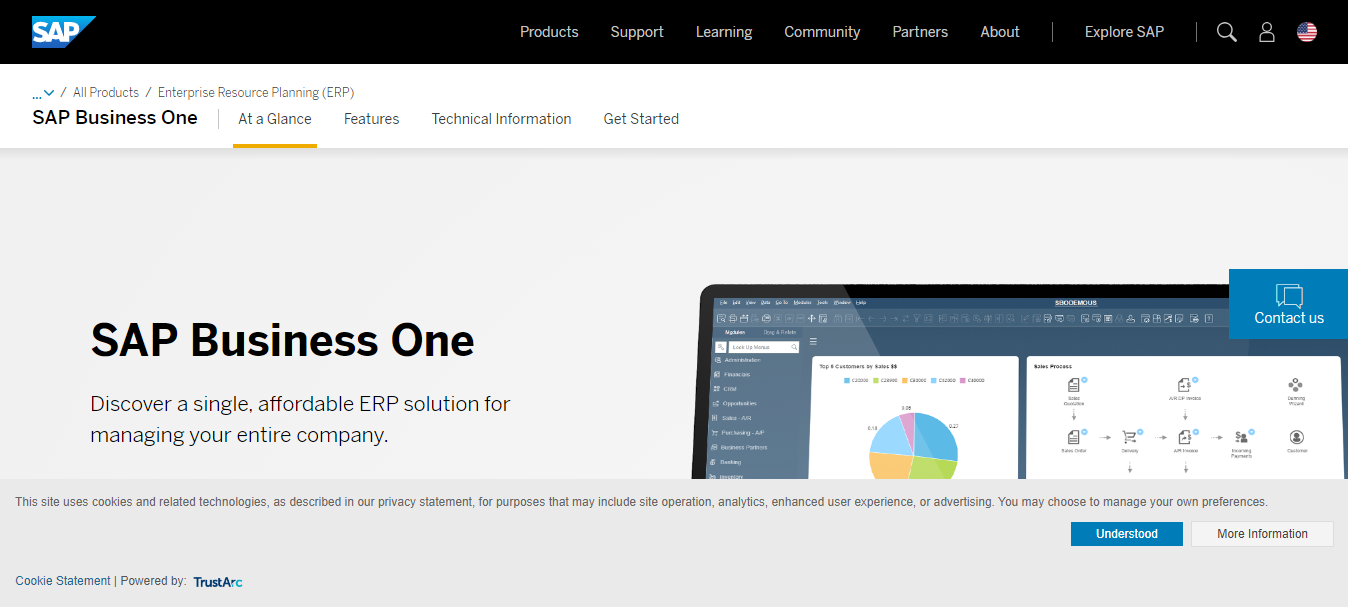Switch to the Technical Information tab
The width and height of the screenshot is (1348, 607).
[501, 119]
